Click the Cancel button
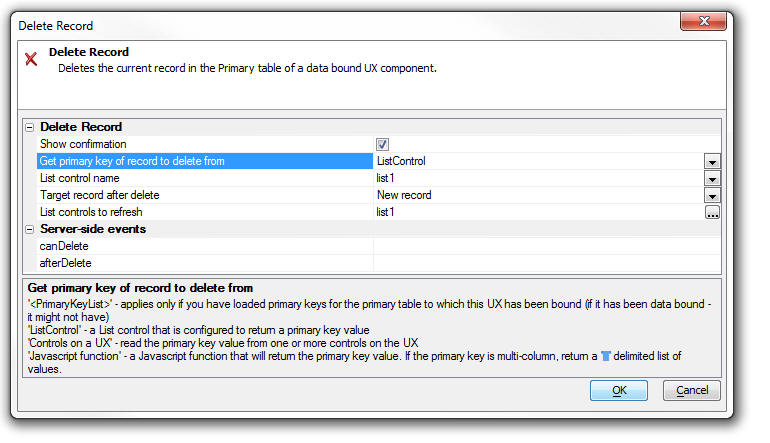Screen dimensions: 770x443 coord(692,390)
